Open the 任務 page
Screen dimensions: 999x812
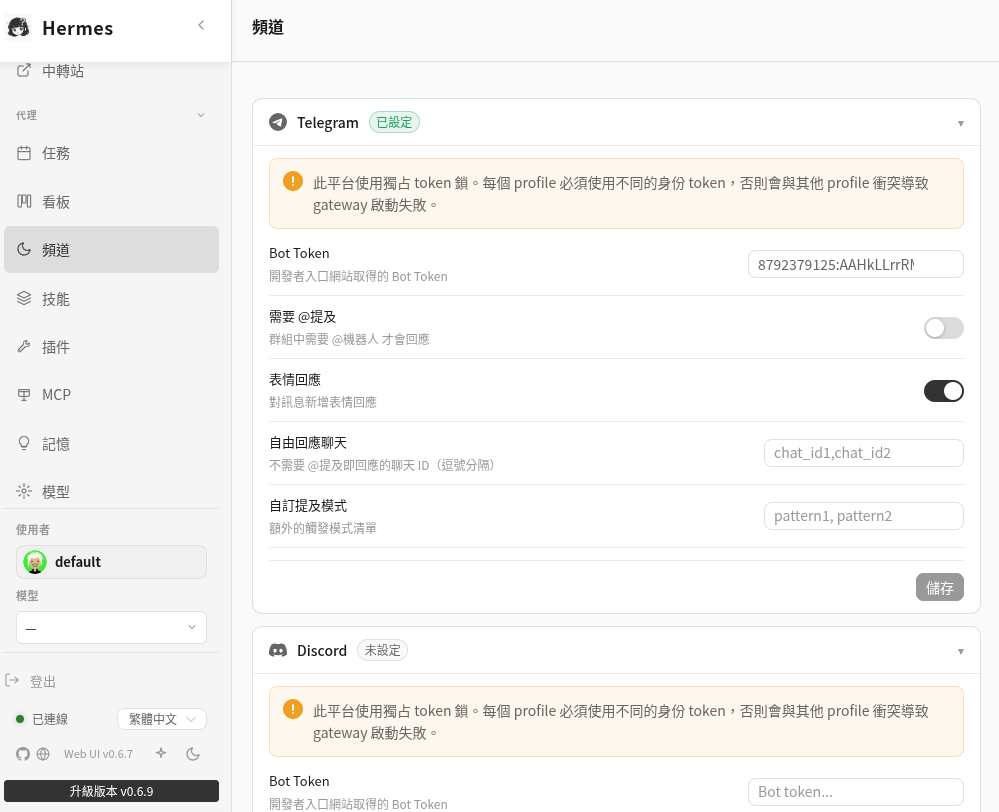click(111, 153)
